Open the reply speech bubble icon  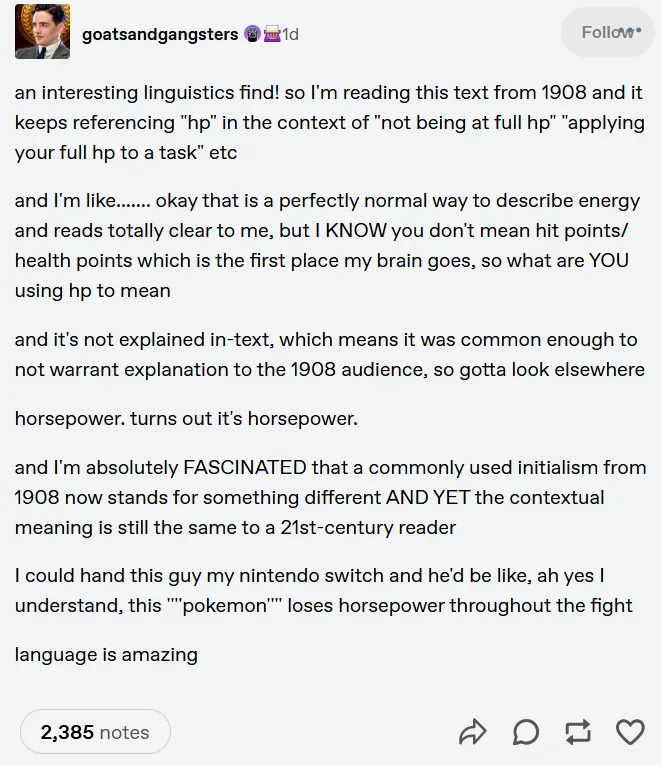coord(526,733)
